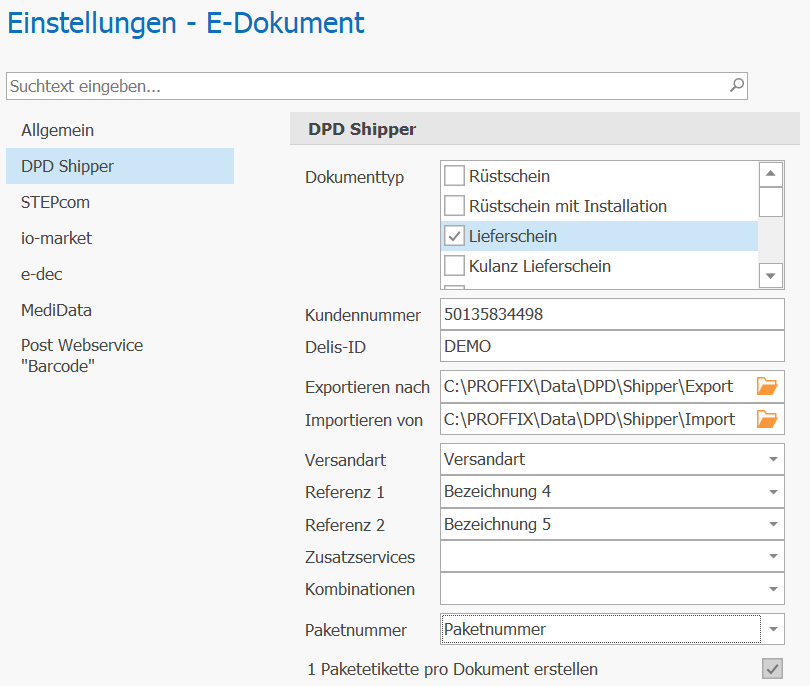Check Rüstschein mit Installation checkbox
Screen dimensions: 810x686
[x=454, y=206]
